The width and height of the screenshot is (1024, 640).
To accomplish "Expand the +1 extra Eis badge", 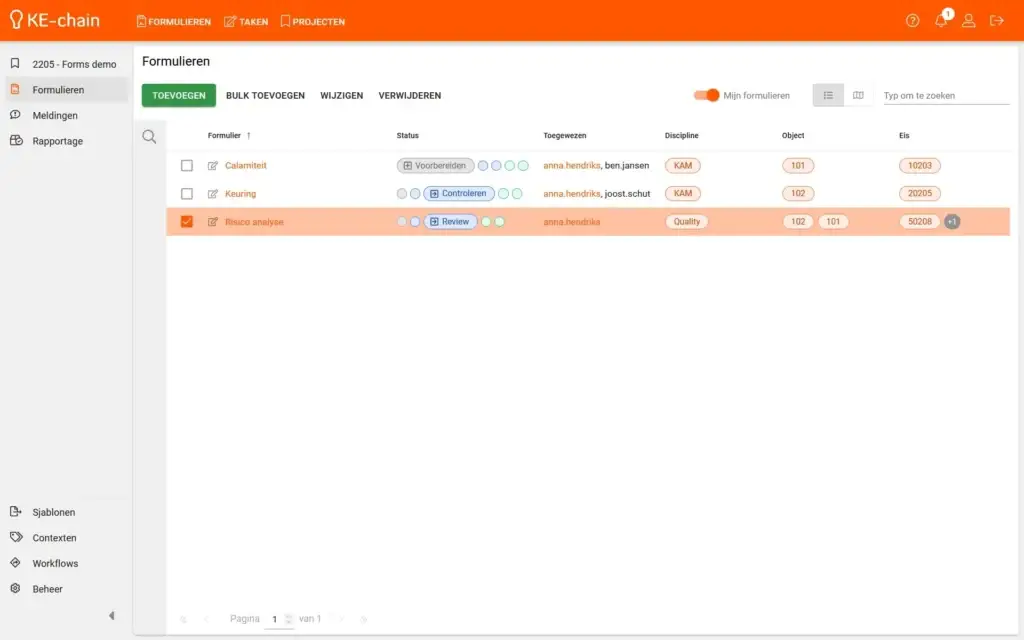I will tap(952, 222).
